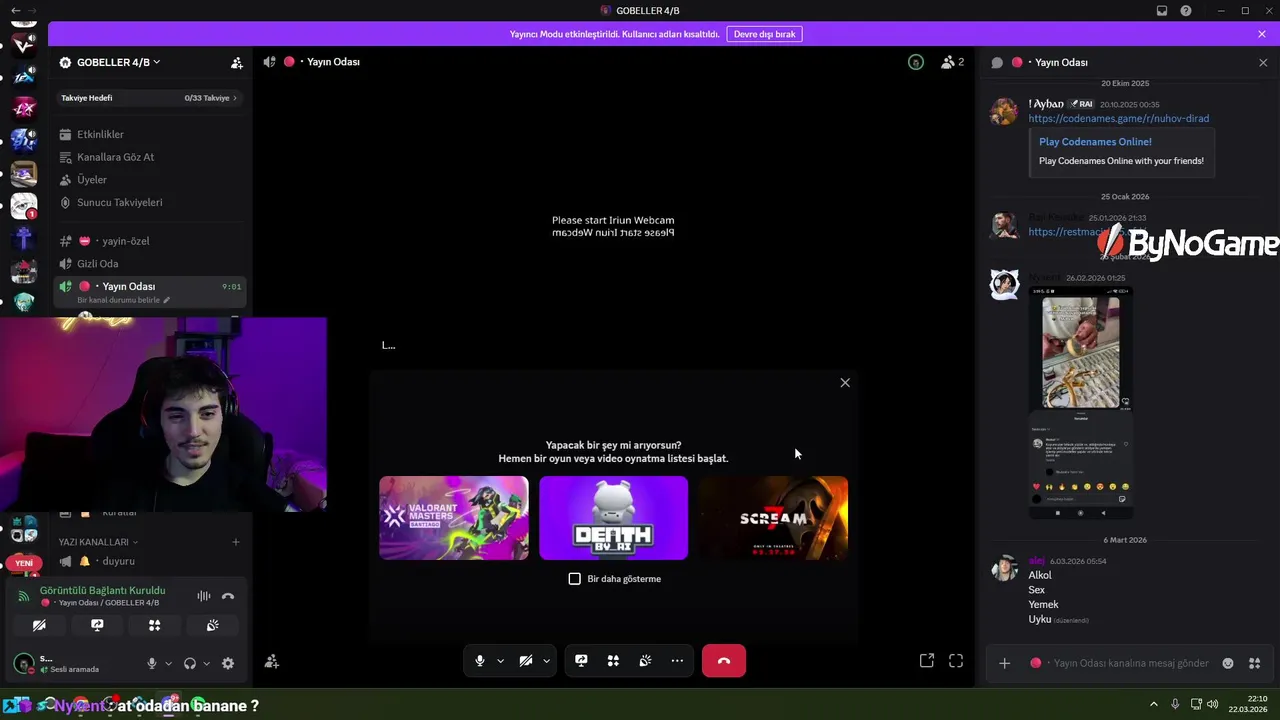Image resolution: width=1280 pixels, height=720 pixels.
Task: Open output device dropdown beside headphones
Action: click(207, 663)
